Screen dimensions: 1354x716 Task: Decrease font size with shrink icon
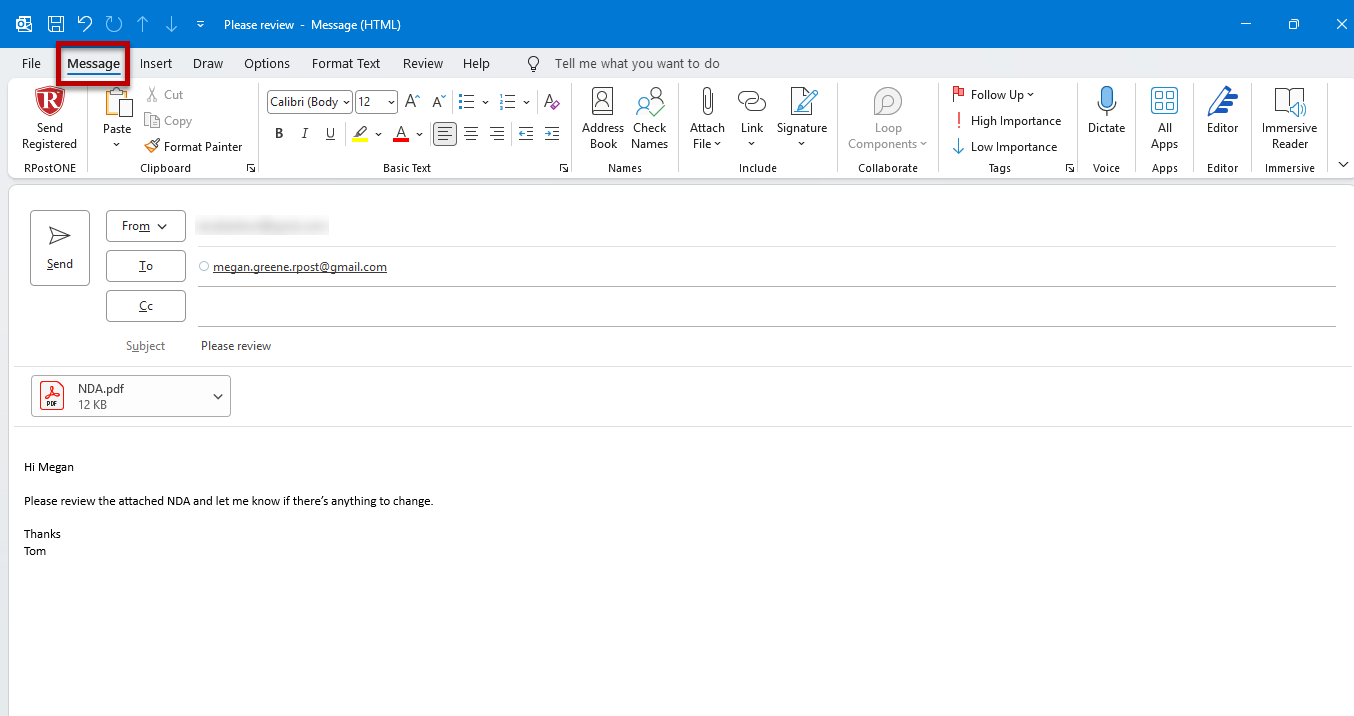(x=438, y=102)
